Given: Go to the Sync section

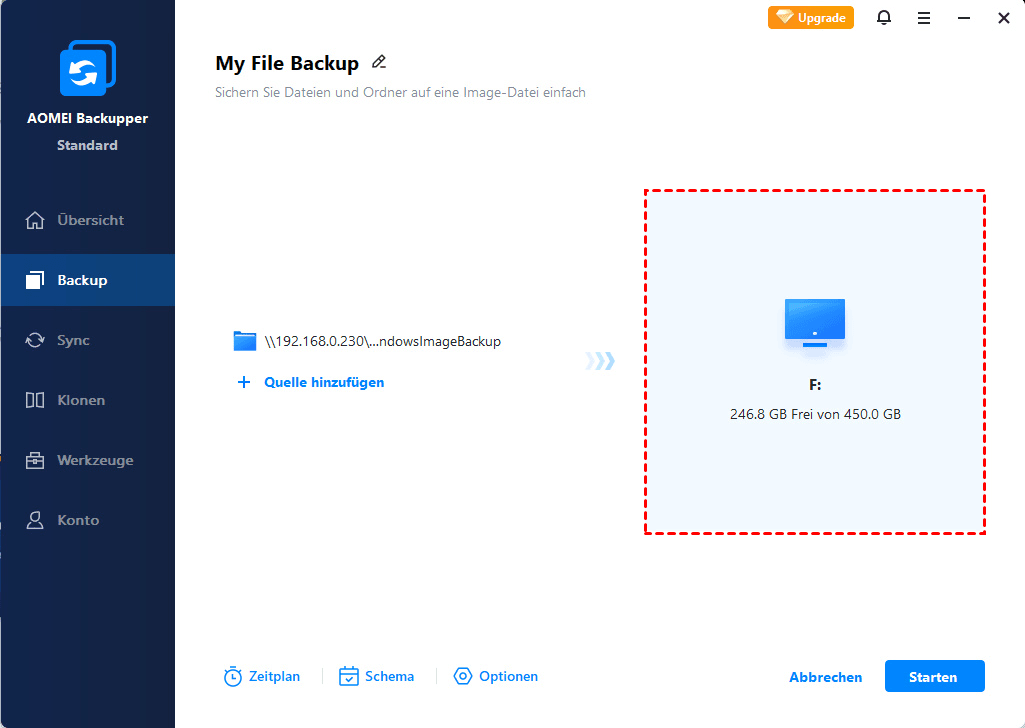Looking at the screenshot, I should click(88, 340).
